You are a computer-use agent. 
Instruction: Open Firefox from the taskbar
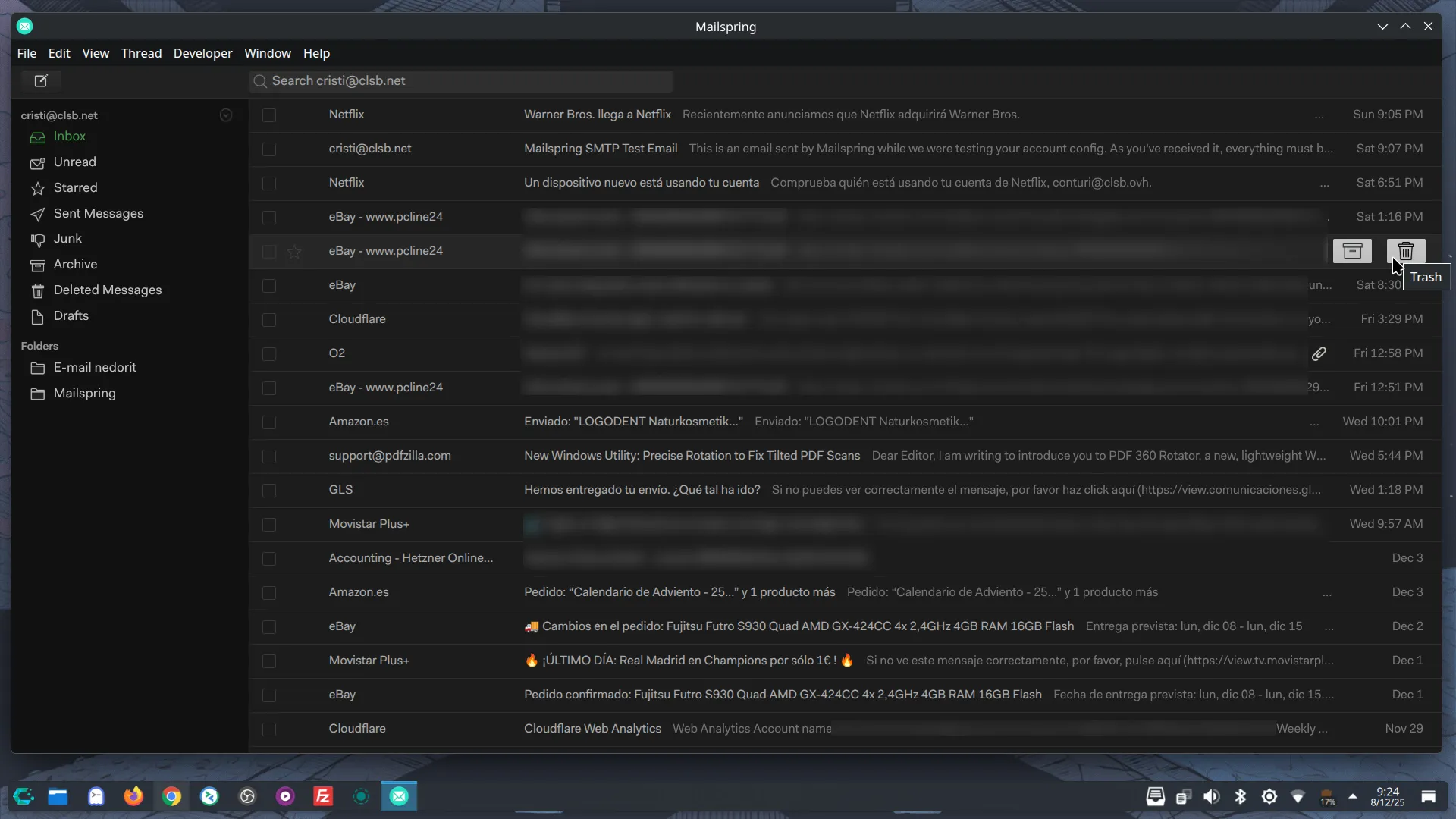click(133, 796)
